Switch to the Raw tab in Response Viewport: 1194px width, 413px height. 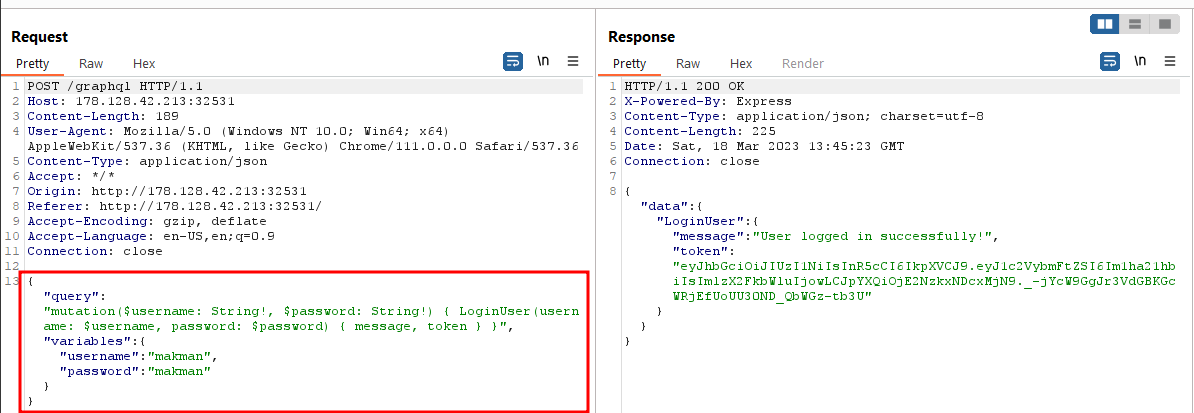(x=688, y=63)
